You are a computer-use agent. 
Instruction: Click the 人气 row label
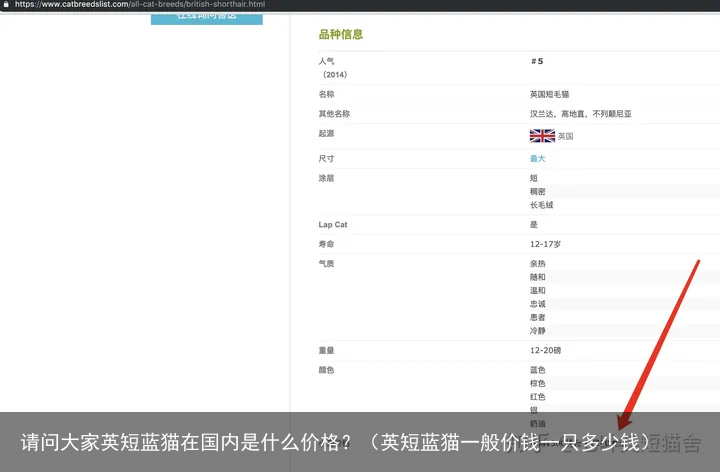326,61
